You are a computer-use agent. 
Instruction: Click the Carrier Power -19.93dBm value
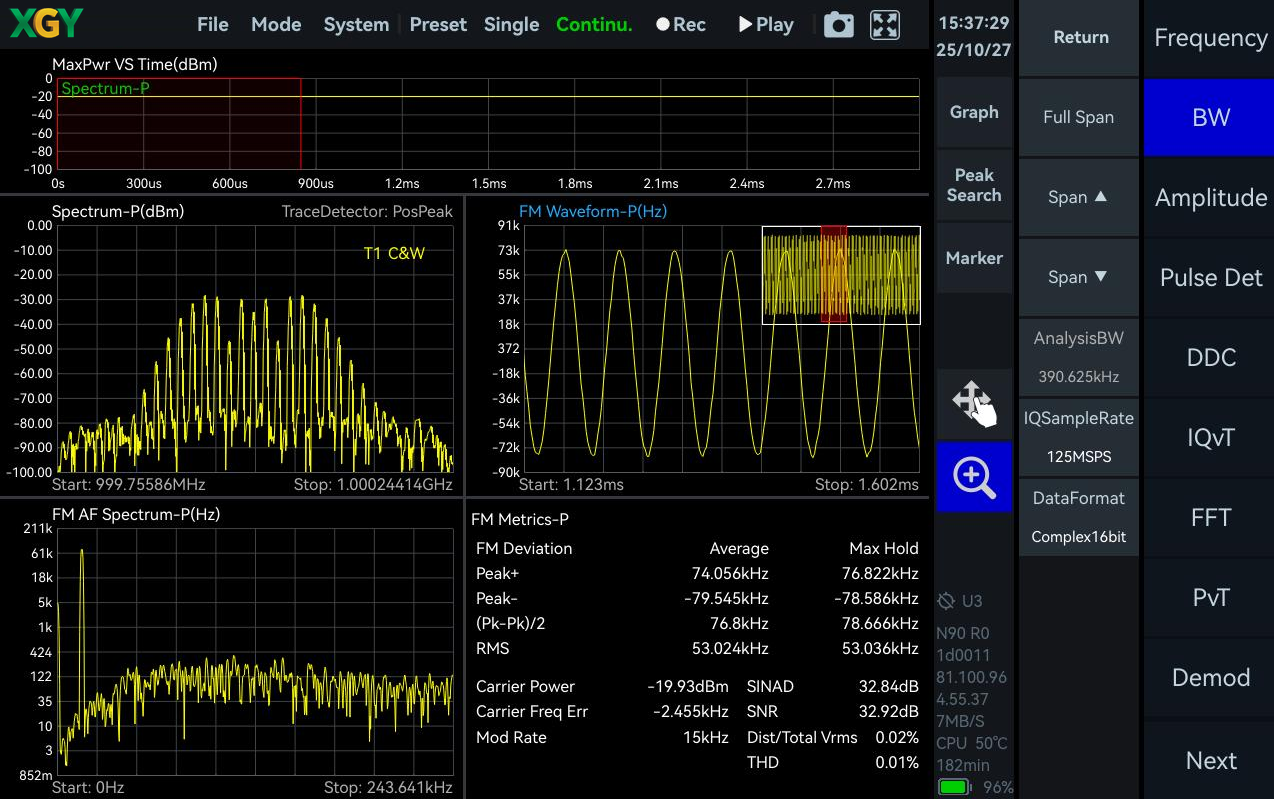click(x=688, y=686)
